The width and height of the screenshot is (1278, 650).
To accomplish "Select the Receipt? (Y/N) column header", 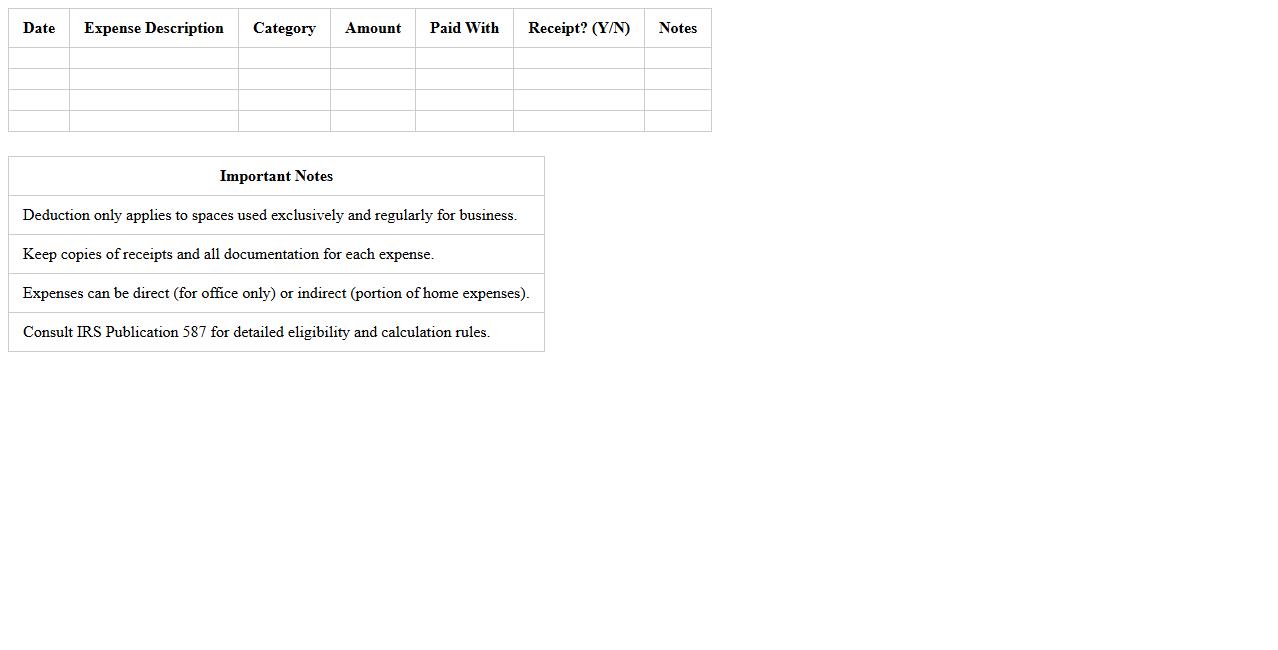I will (x=579, y=28).
